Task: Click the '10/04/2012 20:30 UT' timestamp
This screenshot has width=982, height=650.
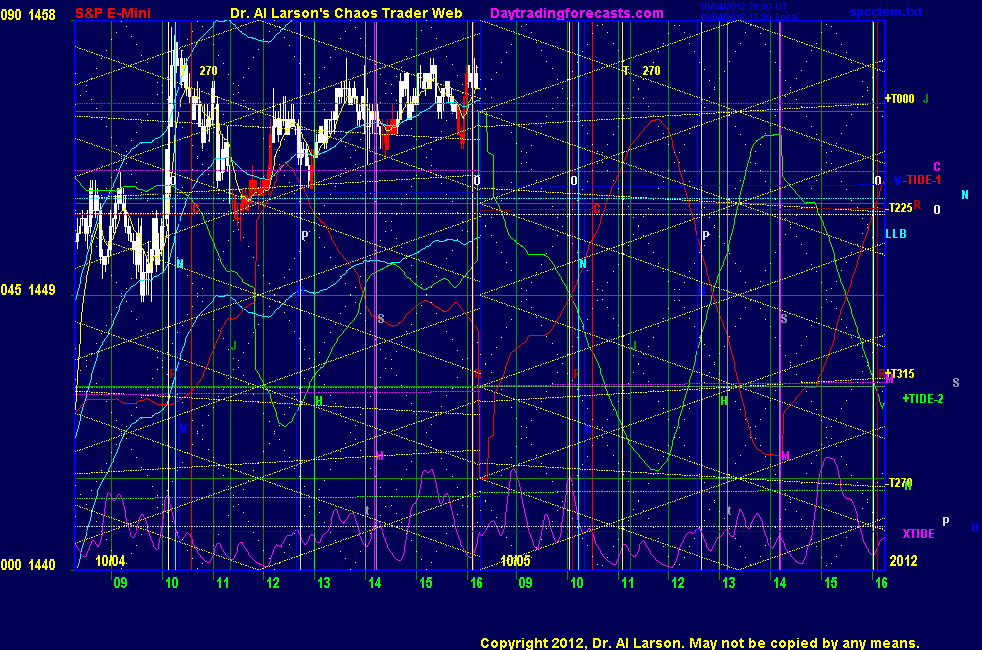Action: tap(743, 7)
